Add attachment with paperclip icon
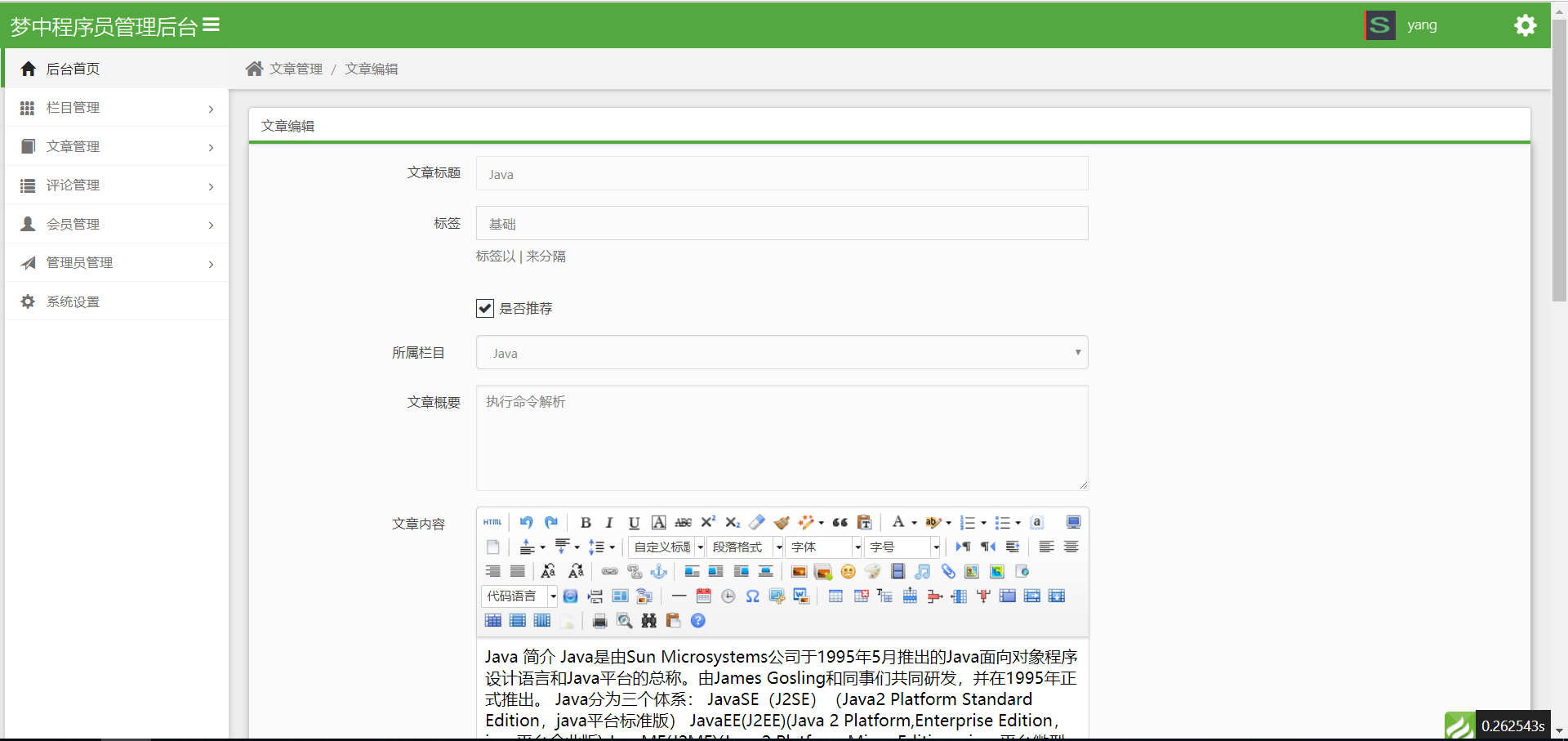 pos(947,571)
